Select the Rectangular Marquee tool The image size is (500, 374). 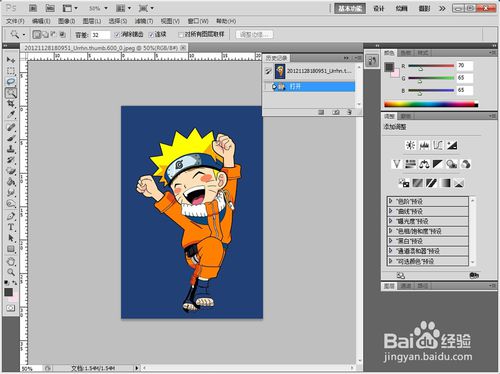(x=11, y=71)
